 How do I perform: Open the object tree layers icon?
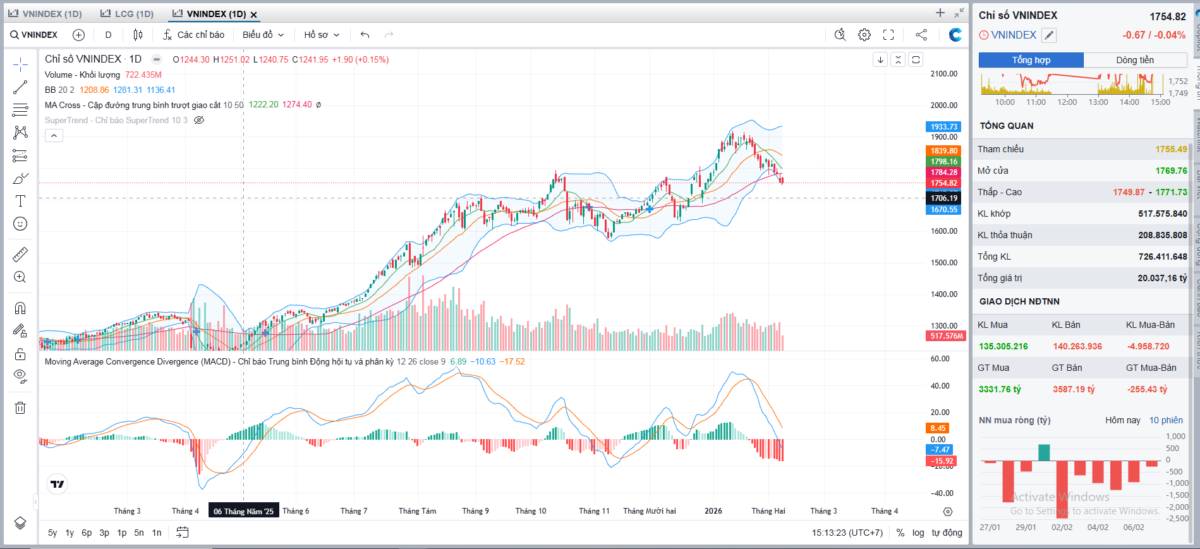click(x=20, y=523)
